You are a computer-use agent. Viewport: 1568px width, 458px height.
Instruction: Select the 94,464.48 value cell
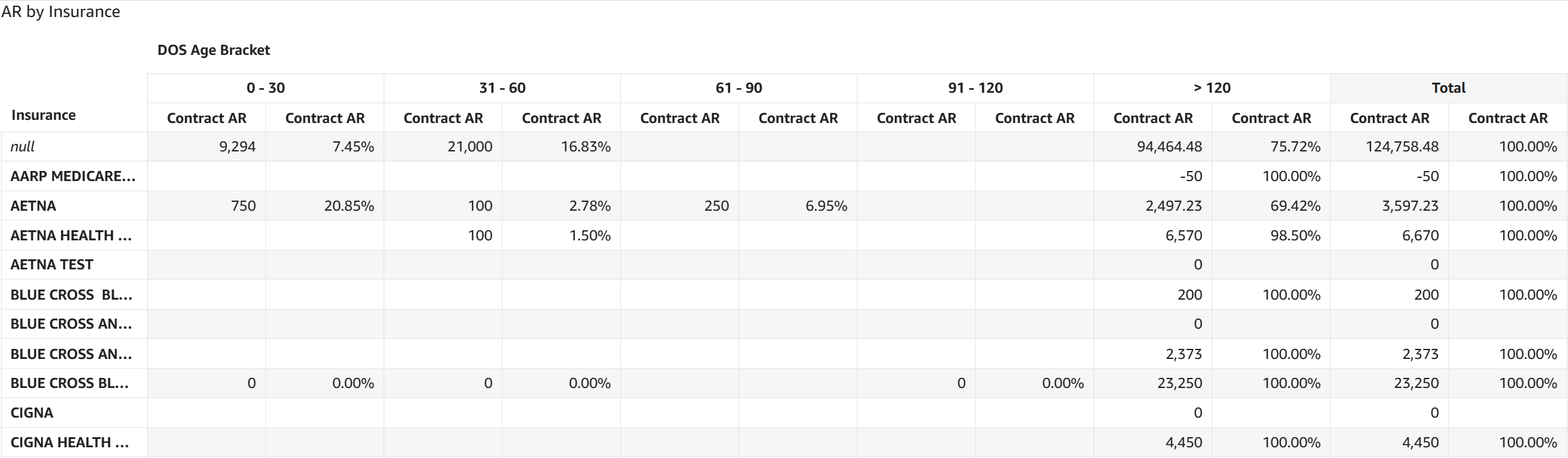click(1169, 147)
